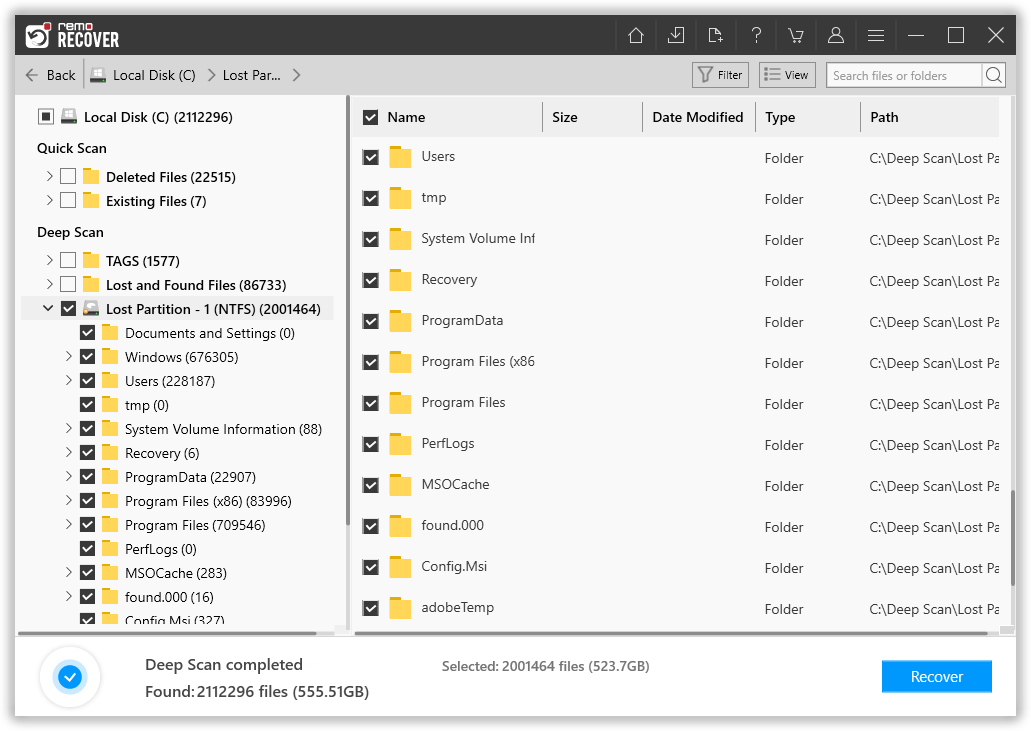Click the Lost Partition drive icon in tree

click(91, 308)
